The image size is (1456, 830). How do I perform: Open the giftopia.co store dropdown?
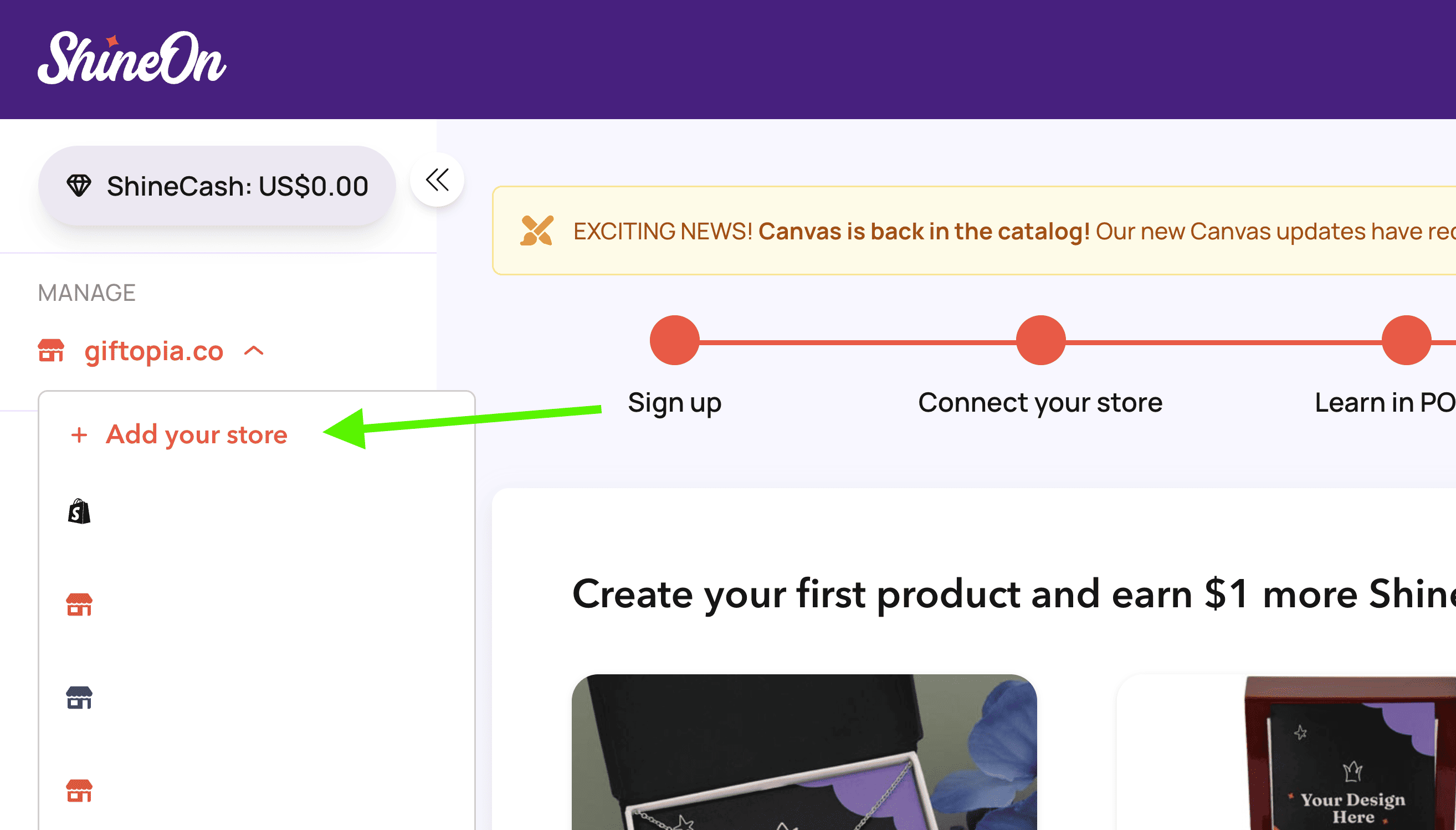(153, 351)
